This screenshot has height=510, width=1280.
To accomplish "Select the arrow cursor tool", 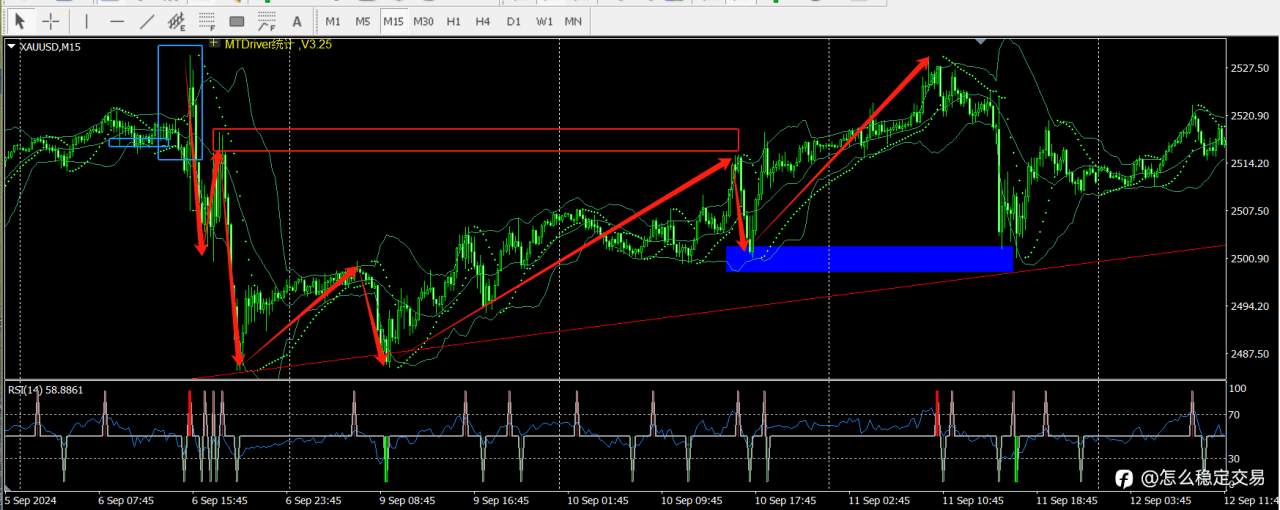I will (x=20, y=20).
